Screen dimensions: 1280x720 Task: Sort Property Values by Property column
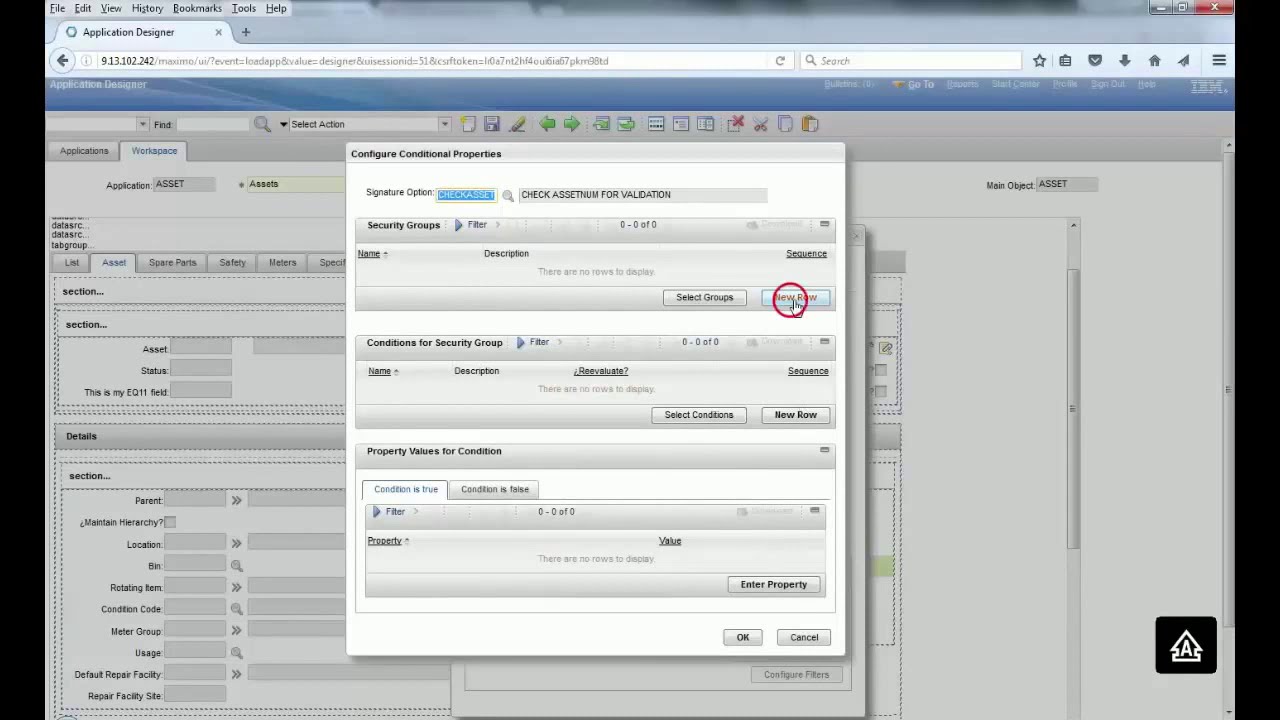[384, 541]
